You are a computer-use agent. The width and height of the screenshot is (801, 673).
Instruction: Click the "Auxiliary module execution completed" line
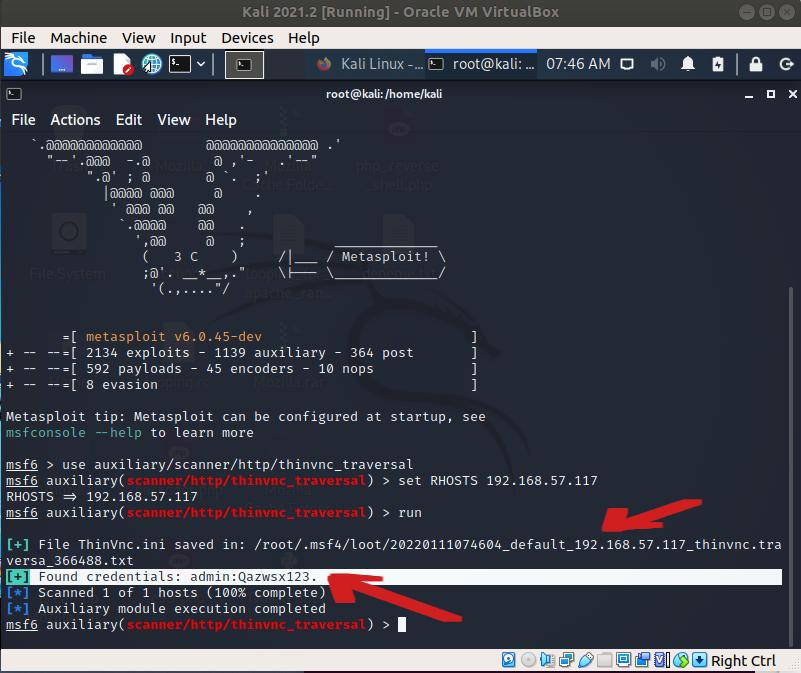(166, 609)
